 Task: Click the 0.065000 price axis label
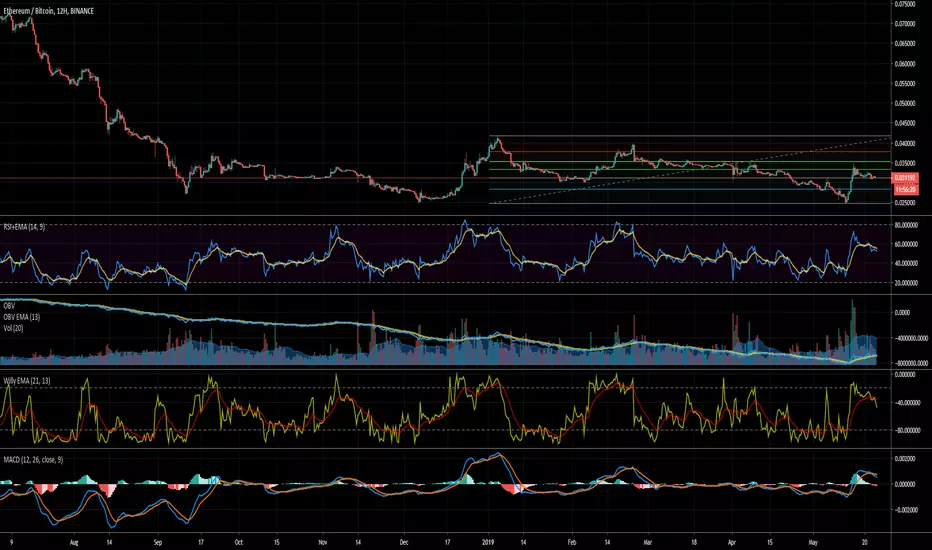point(904,44)
